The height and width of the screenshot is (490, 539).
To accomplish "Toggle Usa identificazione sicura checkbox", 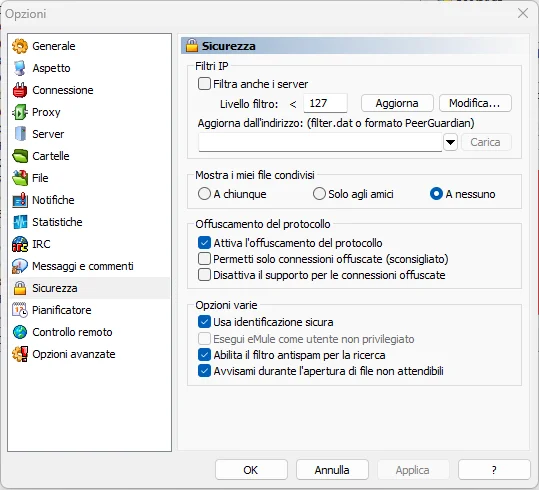I will tap(204, 322).
